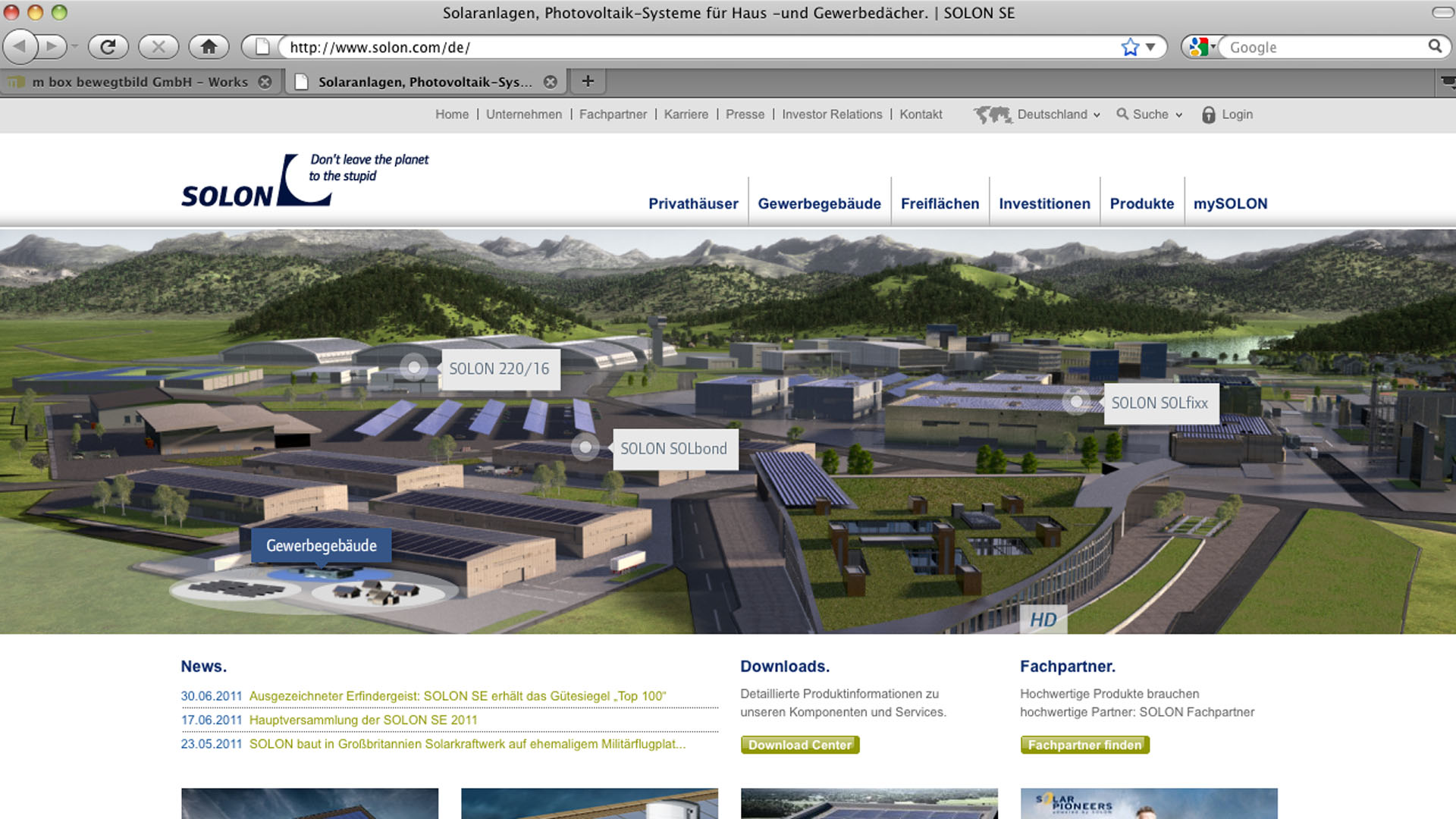Image resolution: width=1456 pixels, height=819 pixels.
Task: Click the Fachpartner finden button
Action: (1084, 745)
